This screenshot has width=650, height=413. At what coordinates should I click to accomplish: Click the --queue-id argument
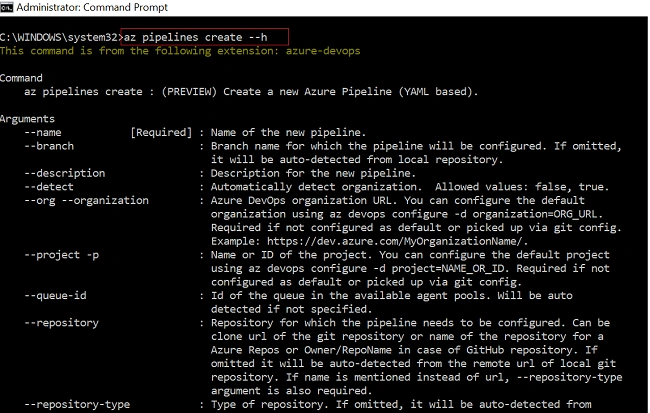[55, 296]
